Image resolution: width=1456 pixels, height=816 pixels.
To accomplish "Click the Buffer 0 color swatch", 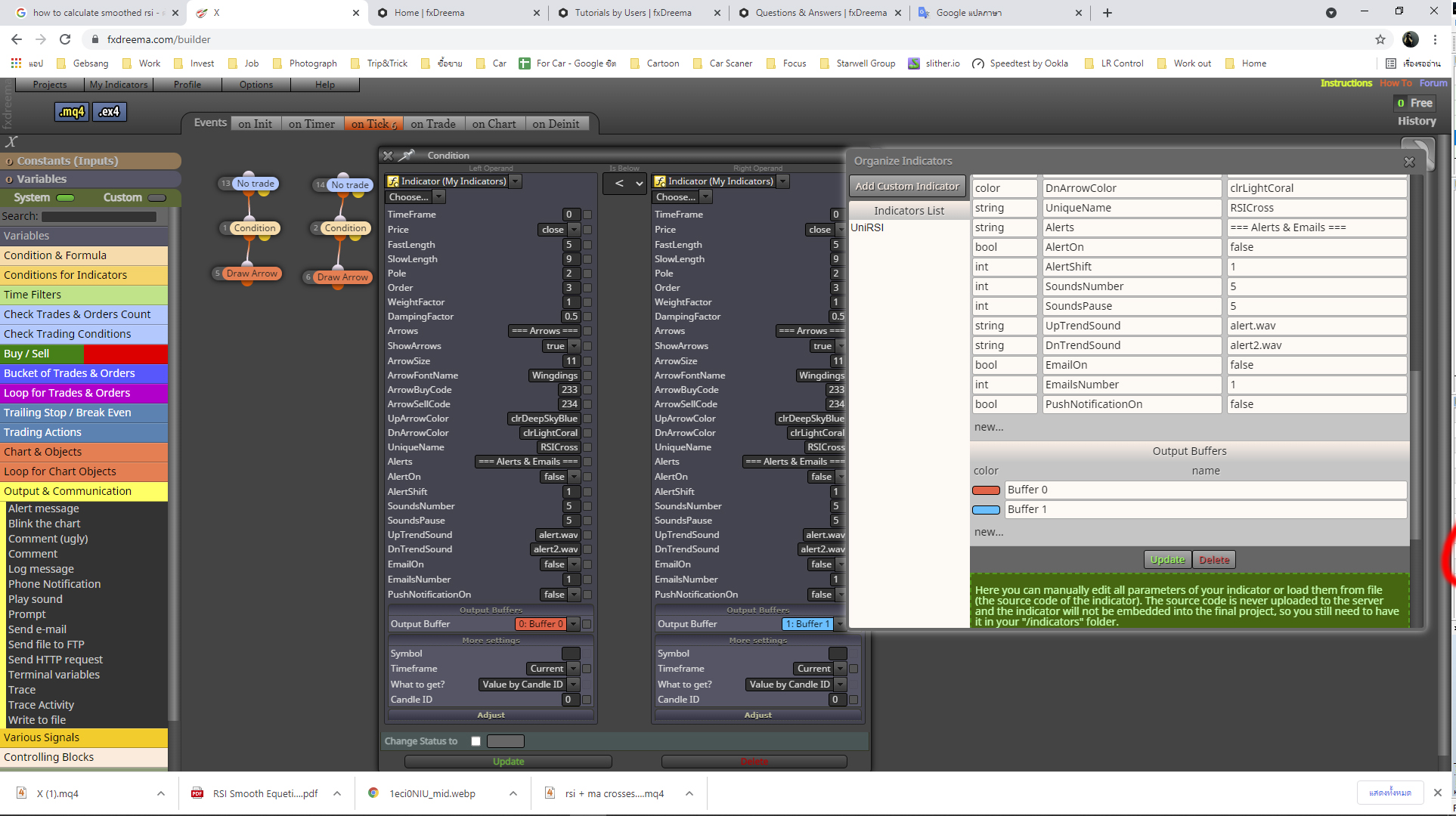I will coord(986,490).
